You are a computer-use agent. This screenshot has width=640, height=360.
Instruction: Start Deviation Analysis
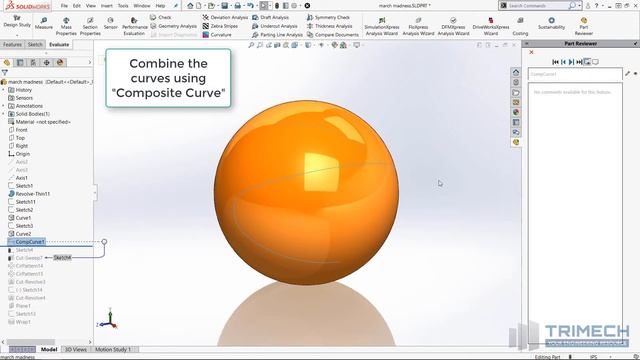225,18
